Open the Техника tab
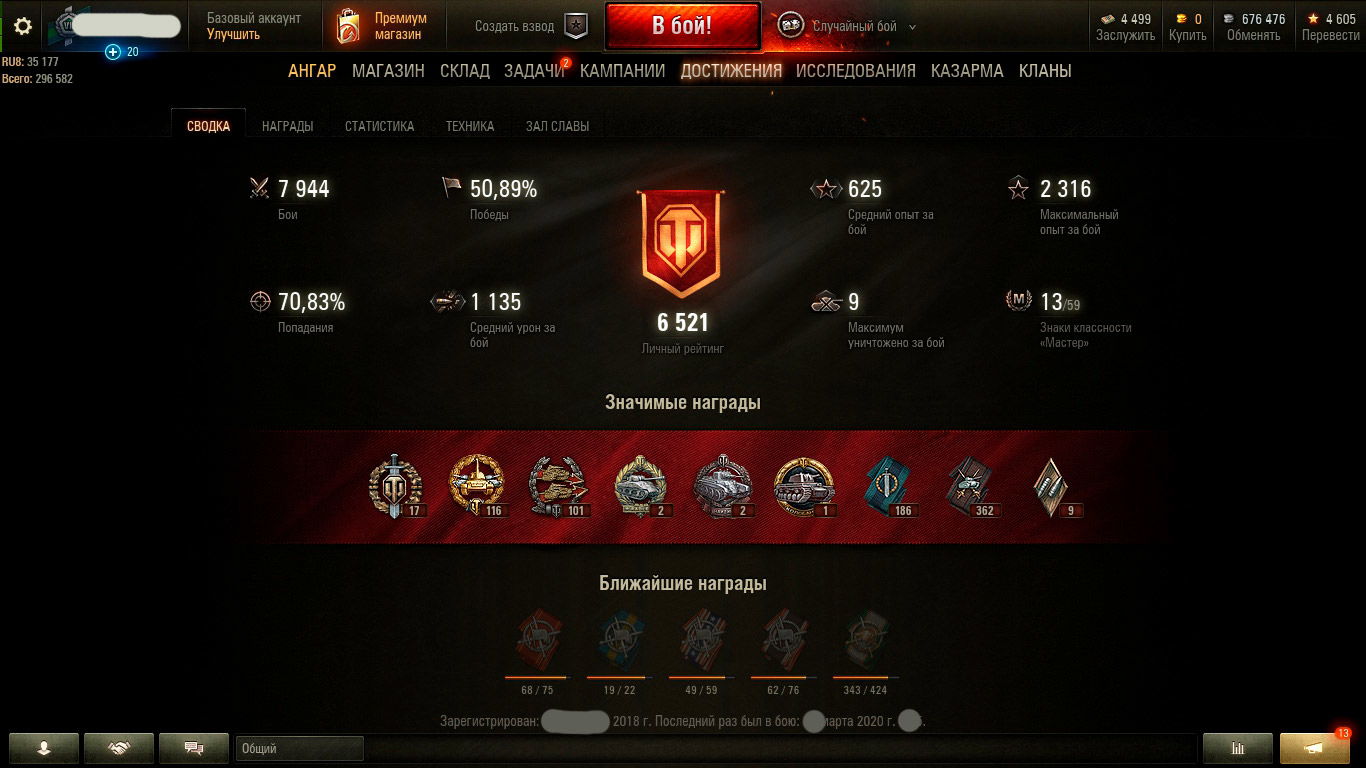Image resolution: width=1366 pixels, height=768 pixels. pos(470,127)
